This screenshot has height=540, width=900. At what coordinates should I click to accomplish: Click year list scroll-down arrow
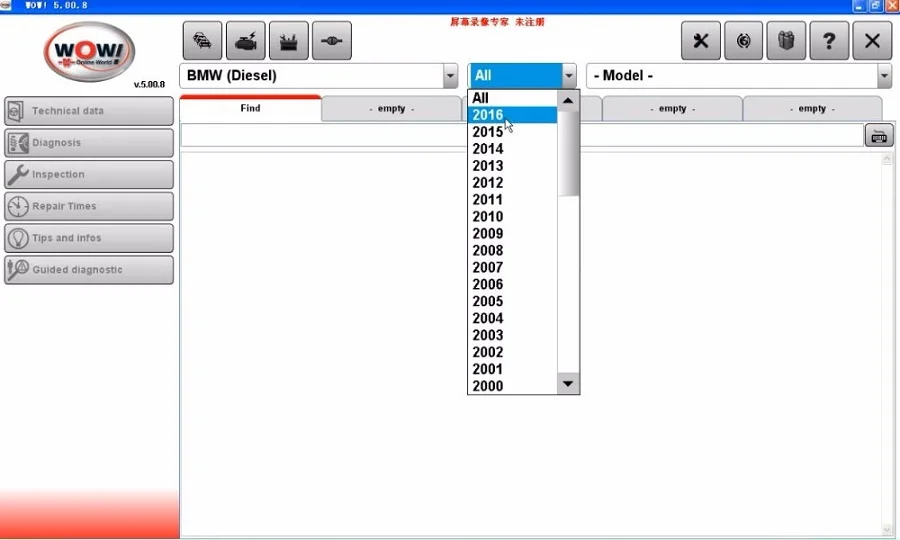568,383
